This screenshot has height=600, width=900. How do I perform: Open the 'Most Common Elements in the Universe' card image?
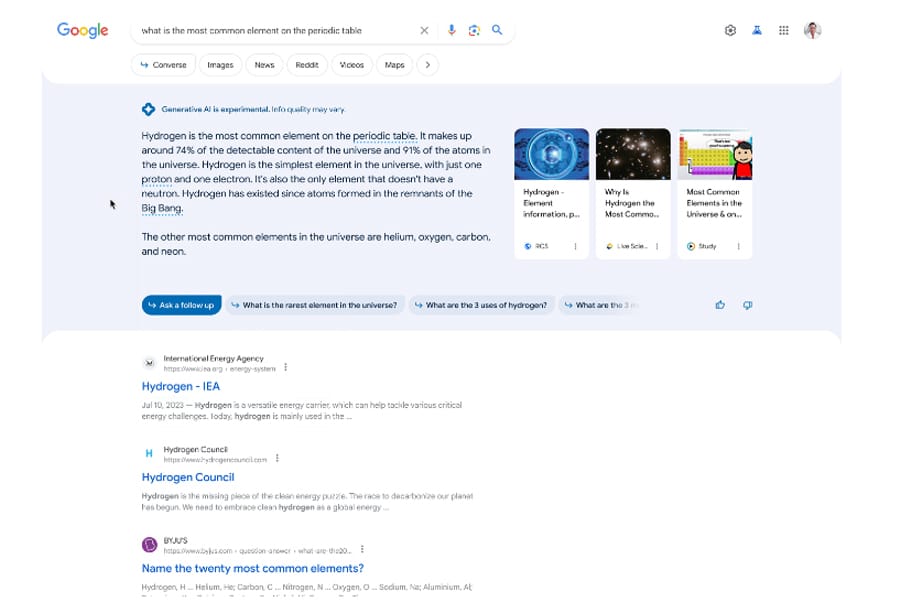(x=715, y=154)
